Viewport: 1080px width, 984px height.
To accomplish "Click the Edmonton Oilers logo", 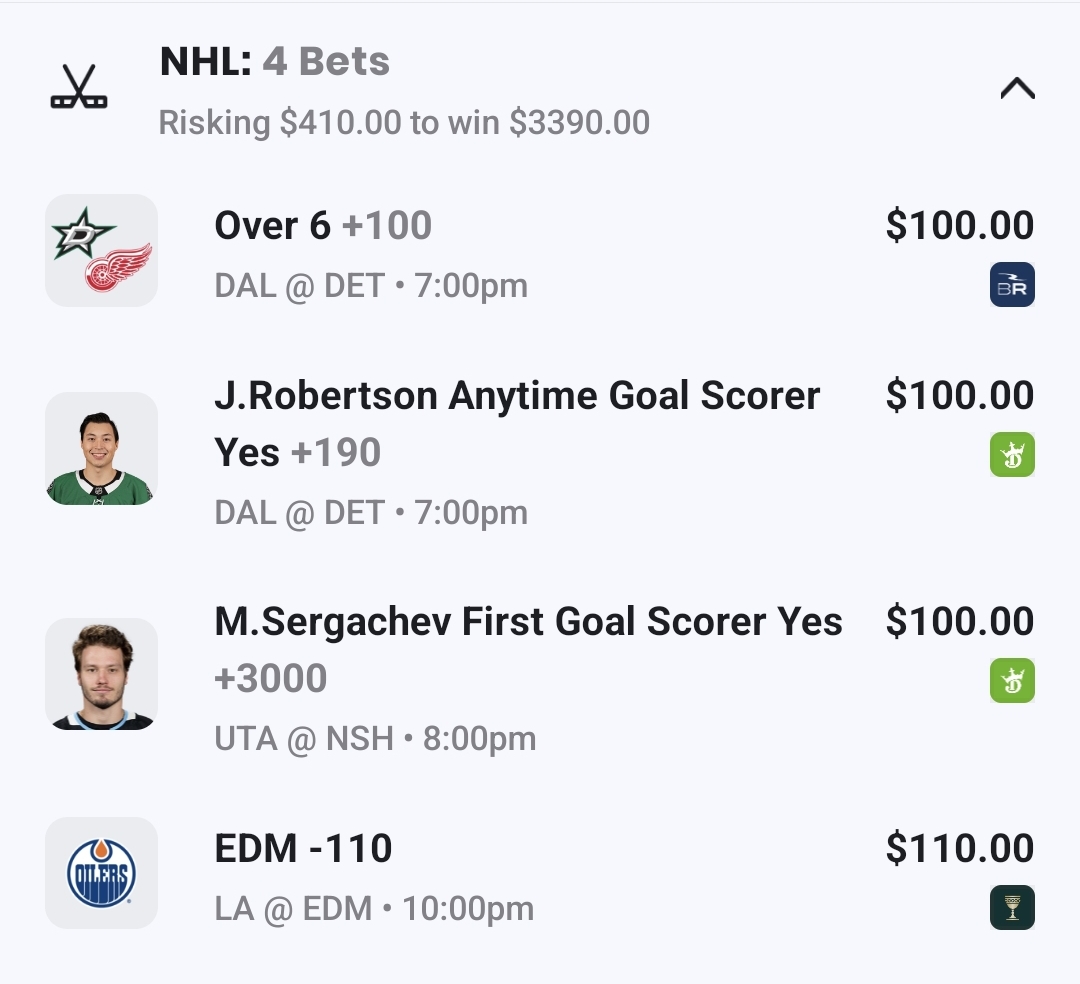I will pyautogui.click(x=101, y=873).
